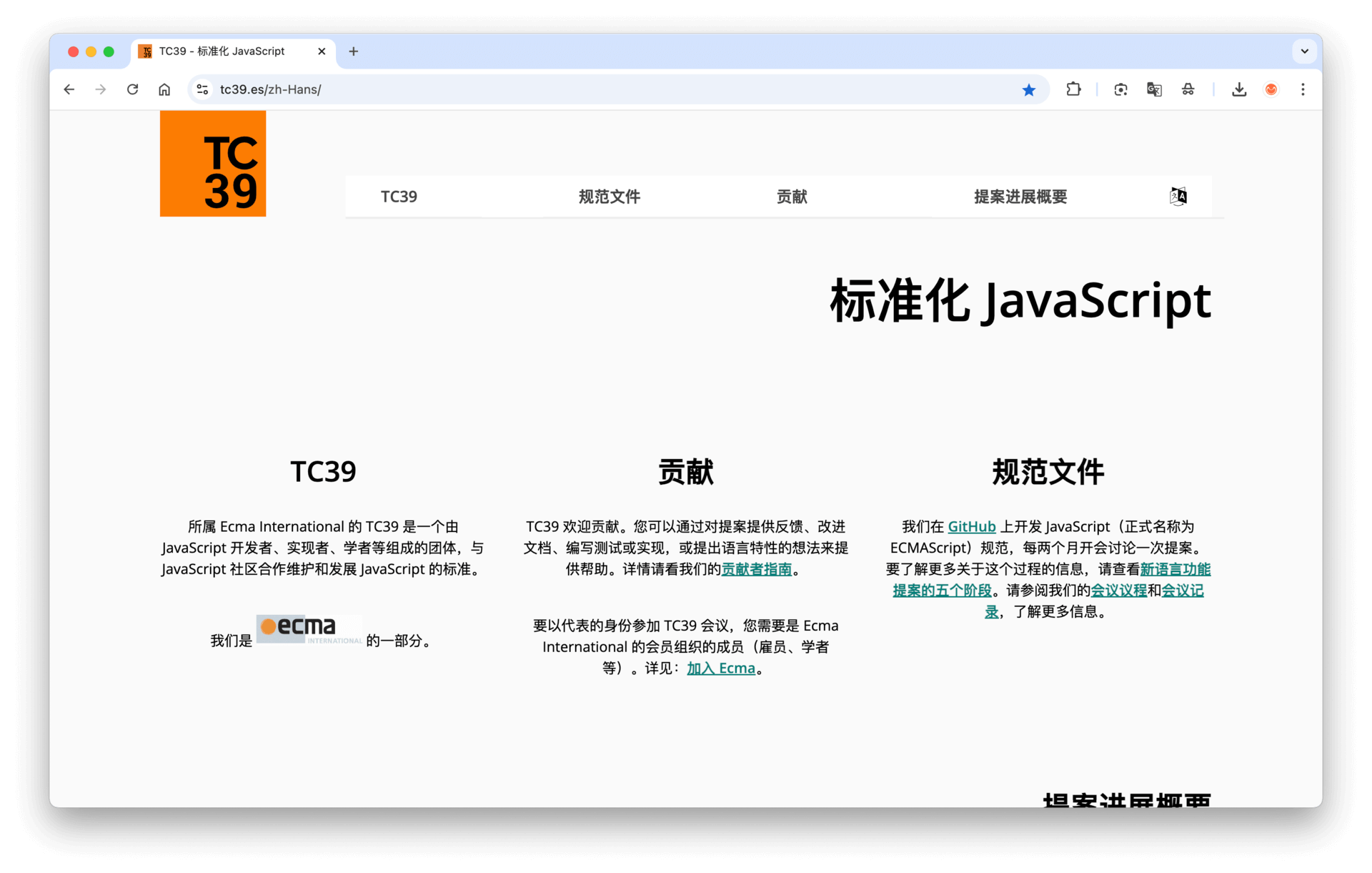Click the bookmark star icon
The width and height of the screenshot is (1372, 873).
tap(1028, 89)
